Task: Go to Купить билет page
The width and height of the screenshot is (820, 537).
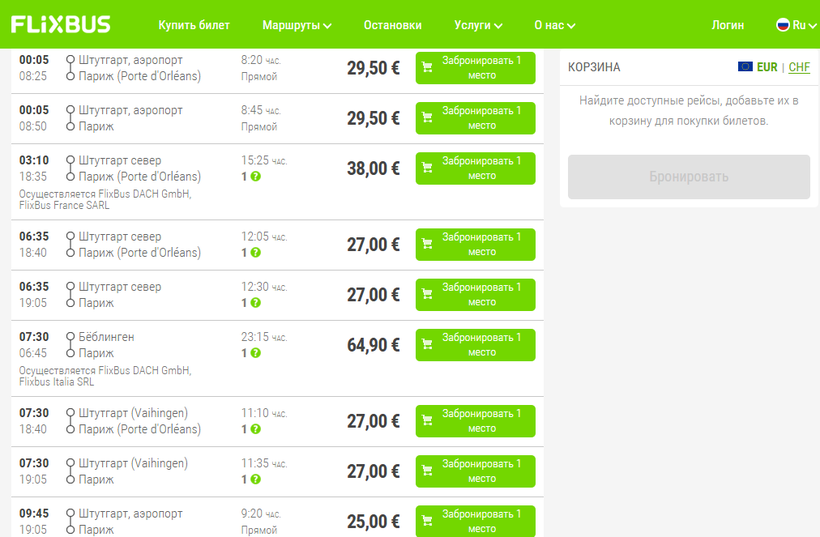Action: (194, 25)
